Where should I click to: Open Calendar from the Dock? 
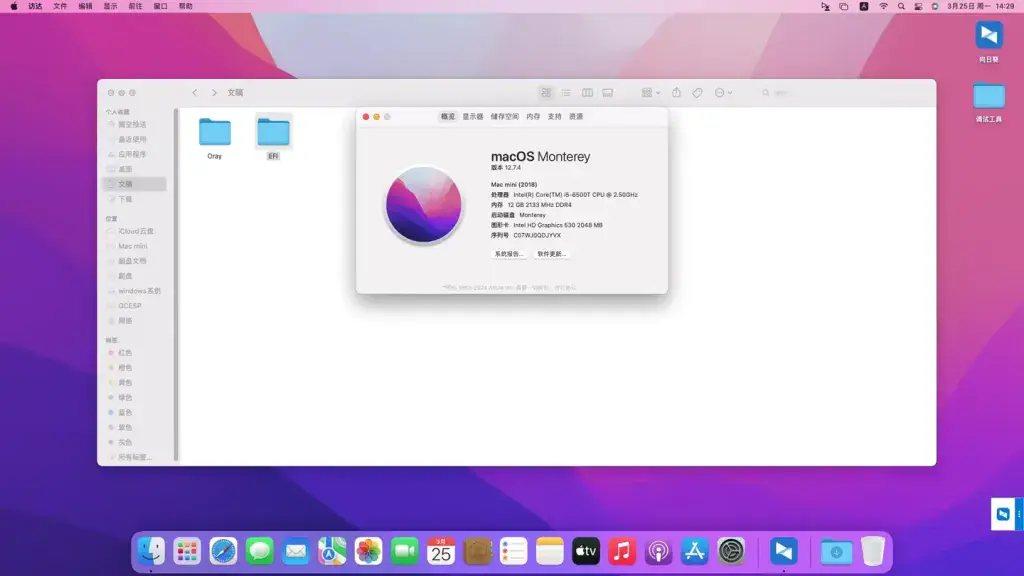[441, 551]
